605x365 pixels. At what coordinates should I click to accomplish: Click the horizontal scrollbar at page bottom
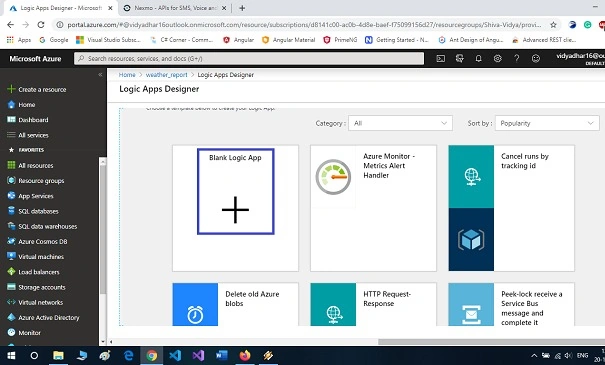click(x=492, y=342)
